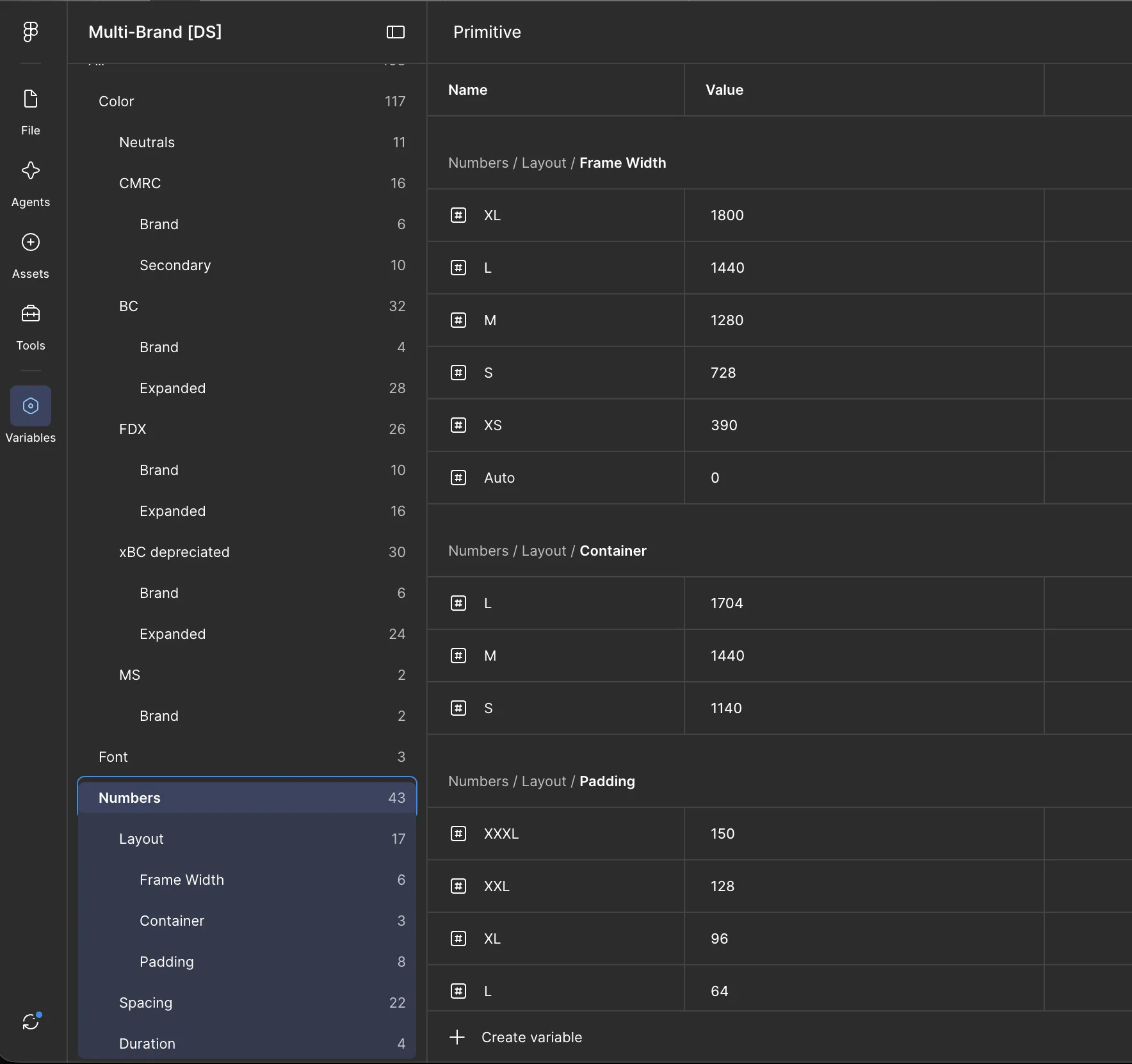
Task: Select the Secondary group under CMRC
Action: pyautogui.click(x=247, y=265)
